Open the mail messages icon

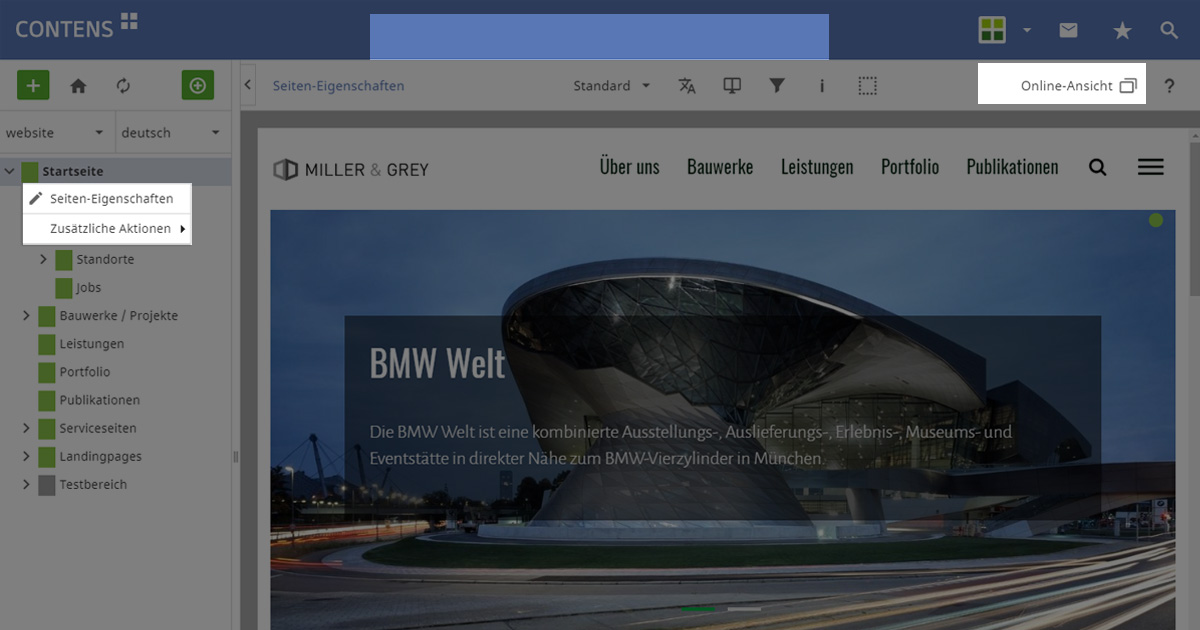click(x=1068, y=30)
